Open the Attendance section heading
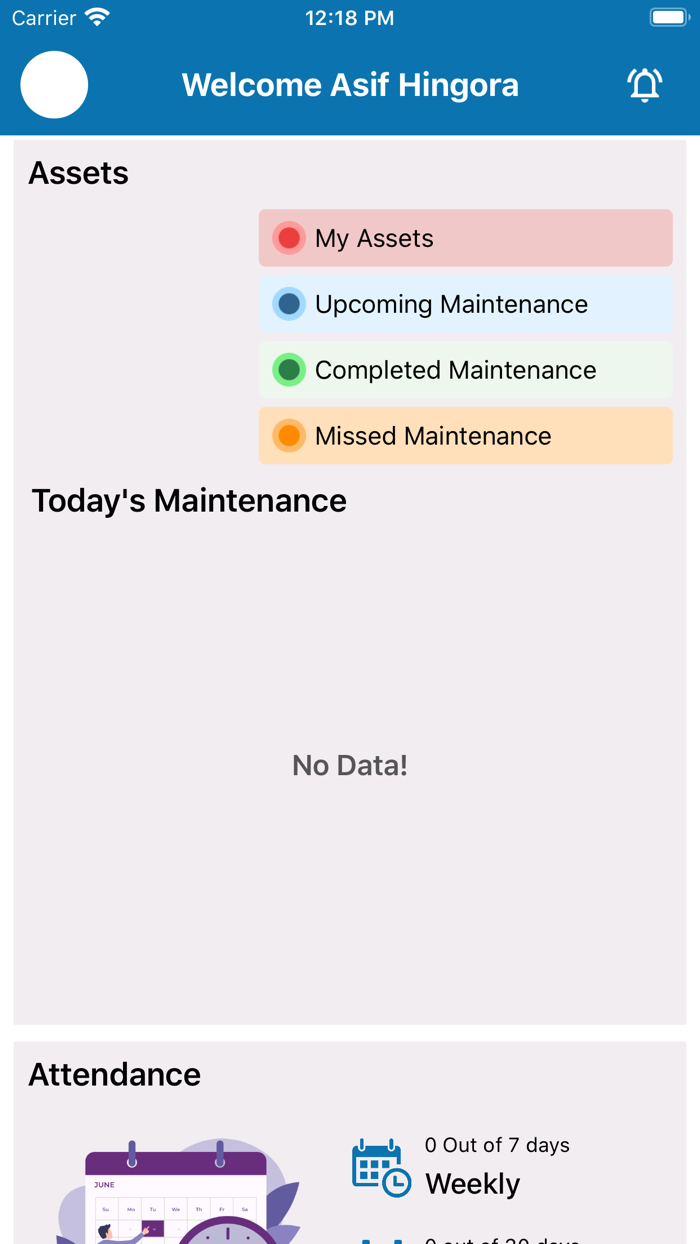 [x=115, y=1074]
